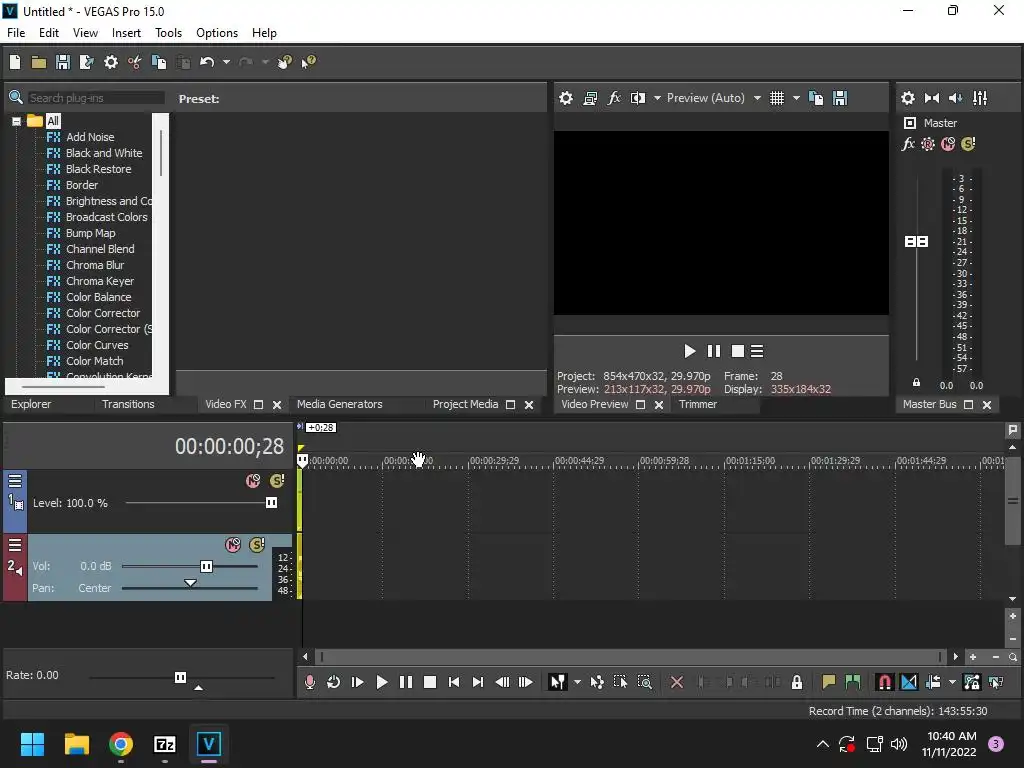Toggle Lock Envelopes to Events
Image resolution: width=1024 pixels, height=768 pixels.
click(x=972, y=682)
